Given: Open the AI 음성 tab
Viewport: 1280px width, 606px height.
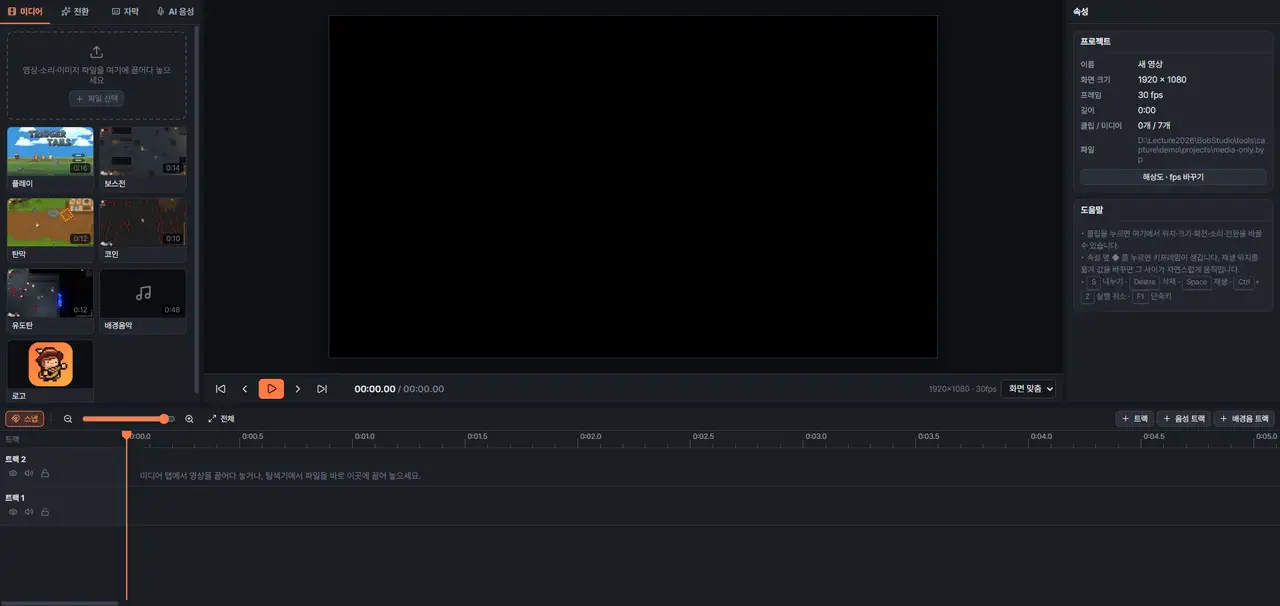Looking at the screenshot, I should click(176, 11).
